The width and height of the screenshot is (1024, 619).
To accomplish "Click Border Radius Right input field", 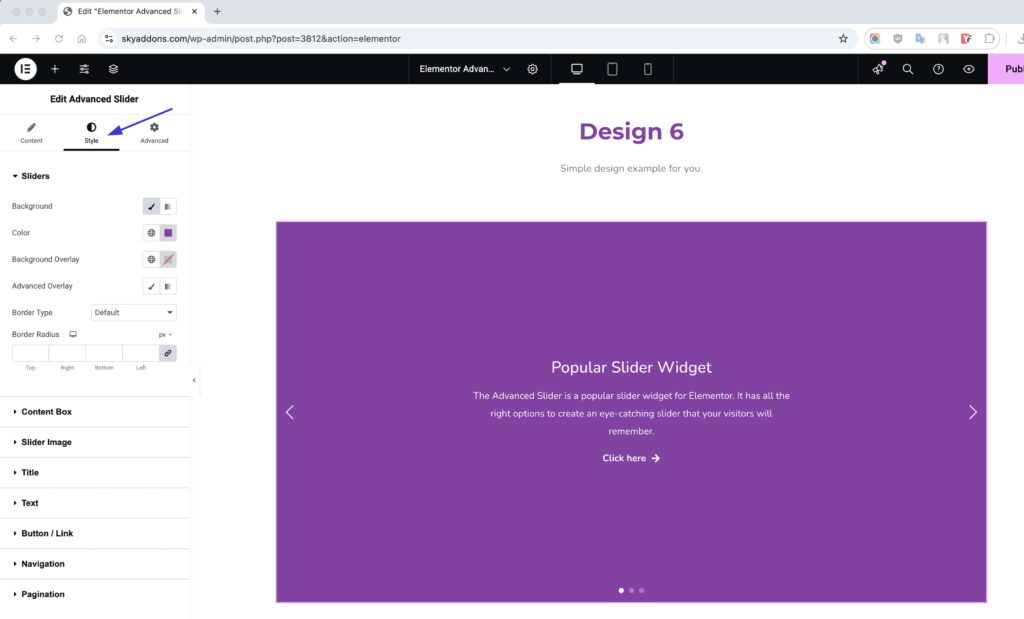I will pos(67,353).
